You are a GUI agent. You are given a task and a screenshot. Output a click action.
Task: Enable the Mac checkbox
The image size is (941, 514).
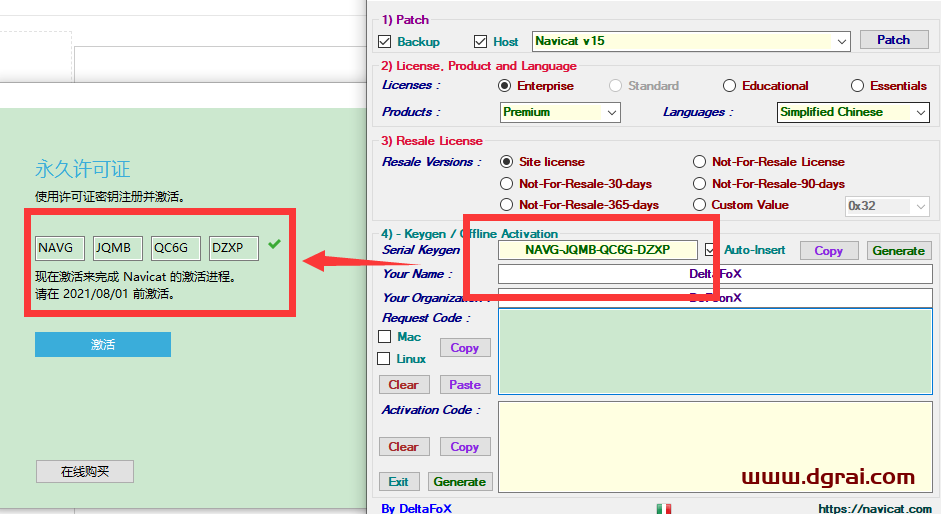tap(385, 337)
